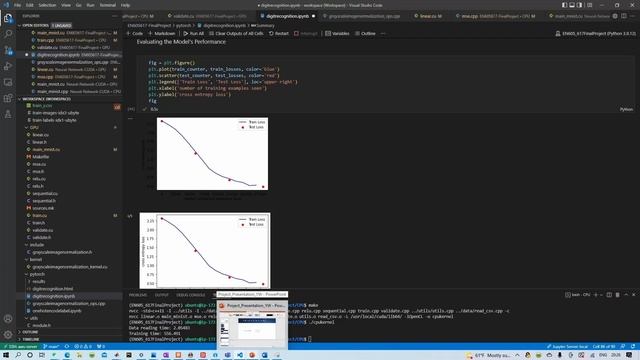640x360 pixels.
Task: Restart the notebook kernel
Action: tap(279, 33)
